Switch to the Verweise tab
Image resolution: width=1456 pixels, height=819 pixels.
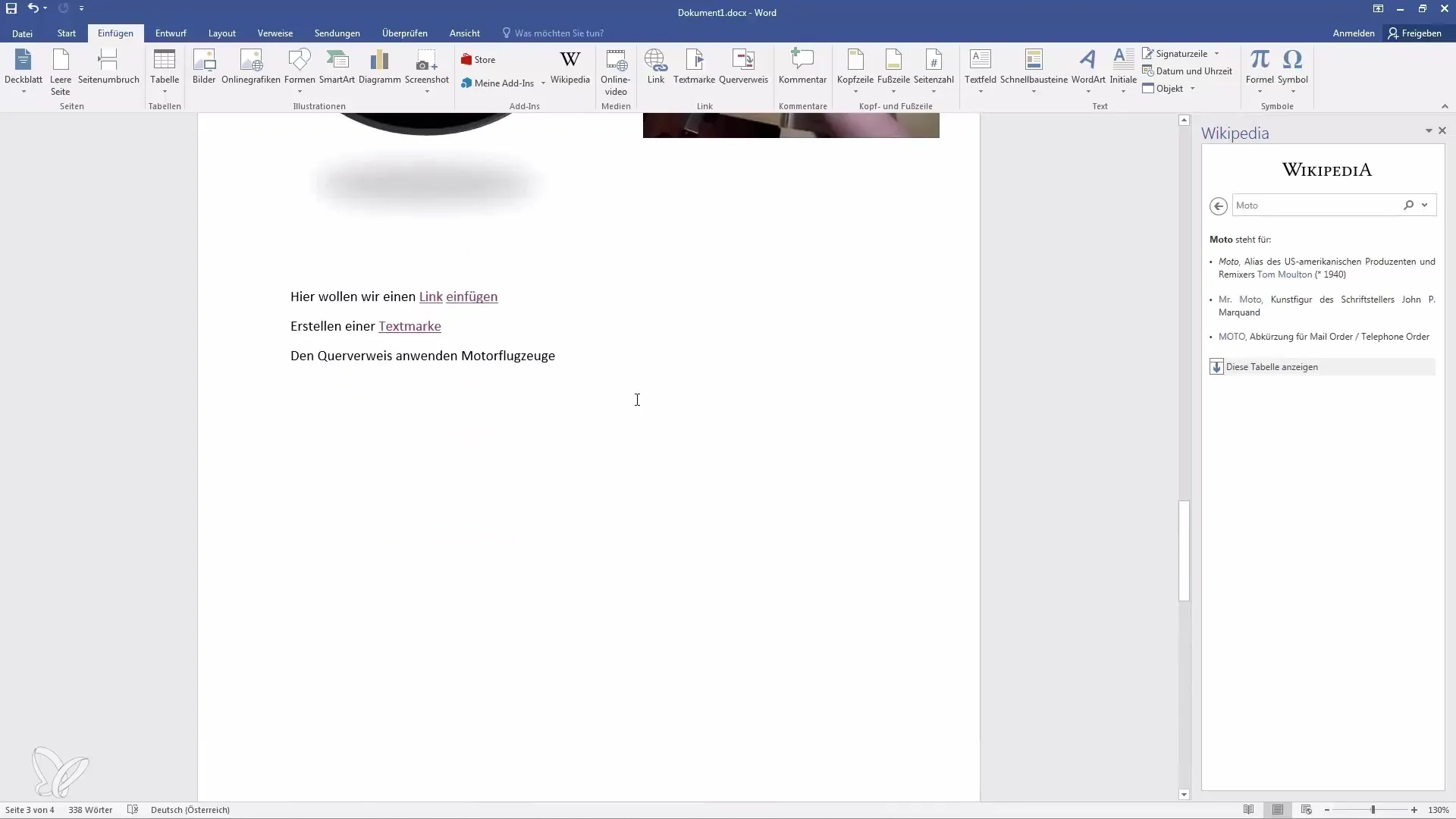(275, 33)
